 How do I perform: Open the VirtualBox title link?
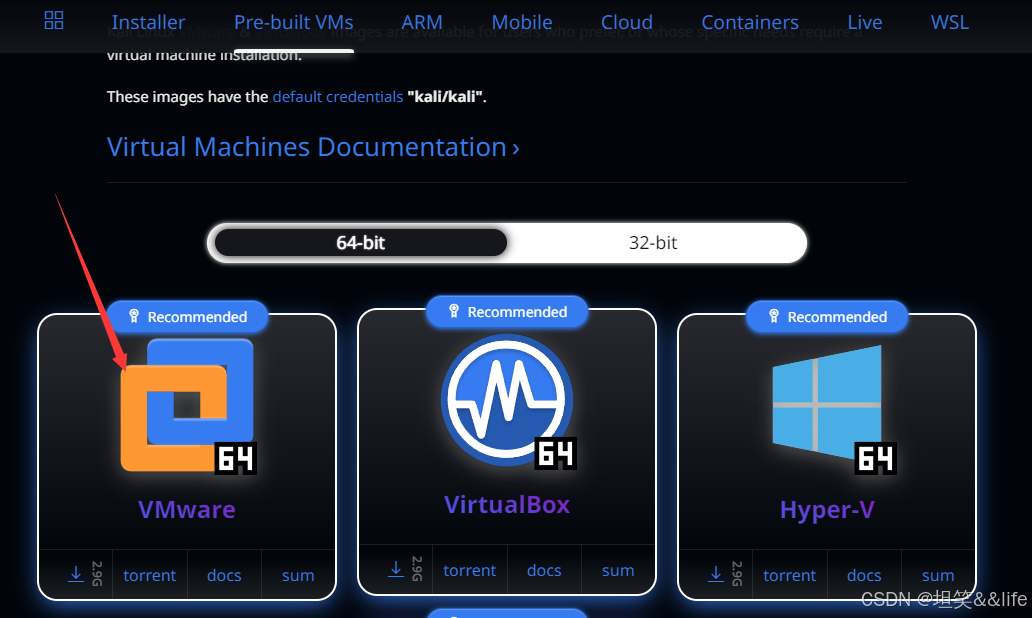(507, 505)
